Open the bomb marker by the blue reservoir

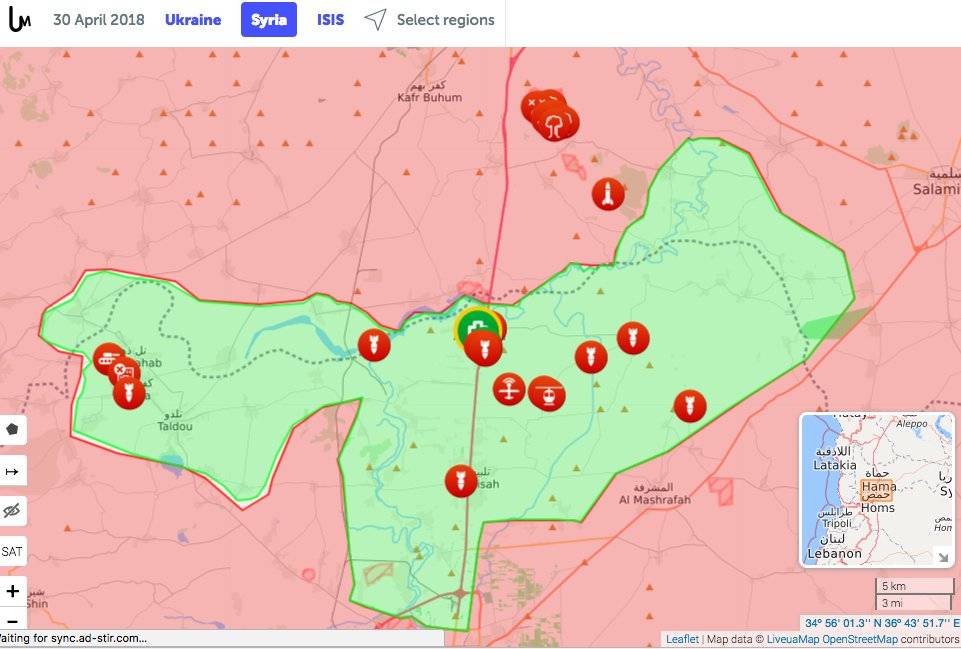374,345
